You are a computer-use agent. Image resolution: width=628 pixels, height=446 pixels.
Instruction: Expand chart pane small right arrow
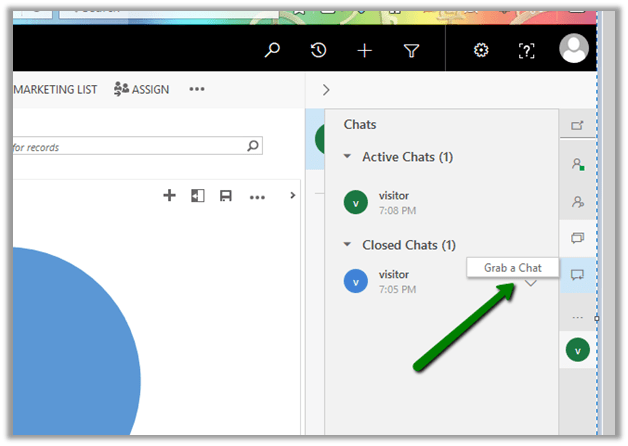[x=293, y=195]
